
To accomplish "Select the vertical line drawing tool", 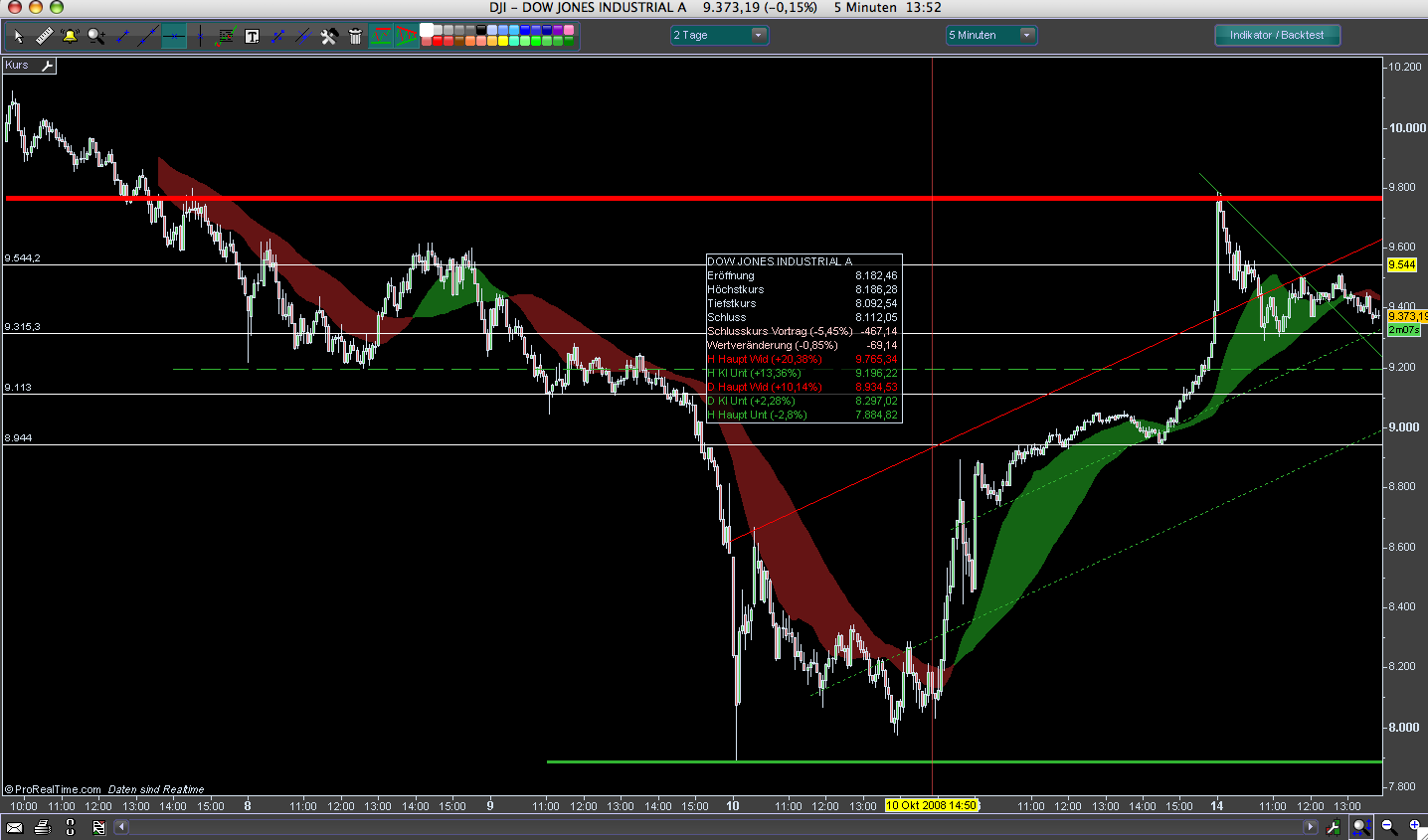I will pyautogui.click(x=200, y=37).
